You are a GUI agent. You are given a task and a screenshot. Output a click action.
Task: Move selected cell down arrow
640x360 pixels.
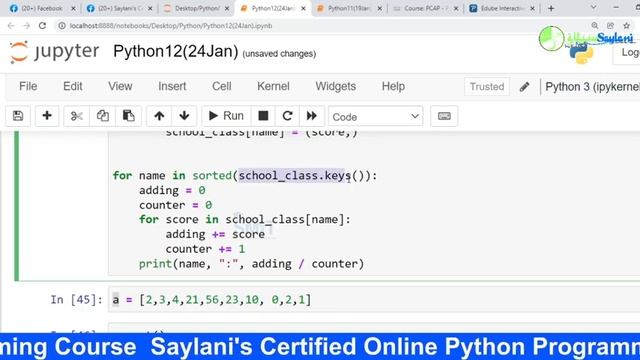pos(184,116)
